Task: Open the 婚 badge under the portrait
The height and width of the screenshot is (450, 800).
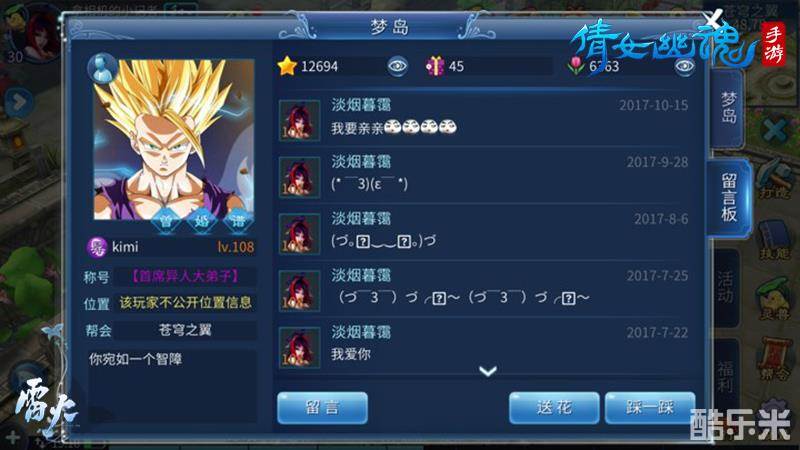Action: tap(202, 221)
